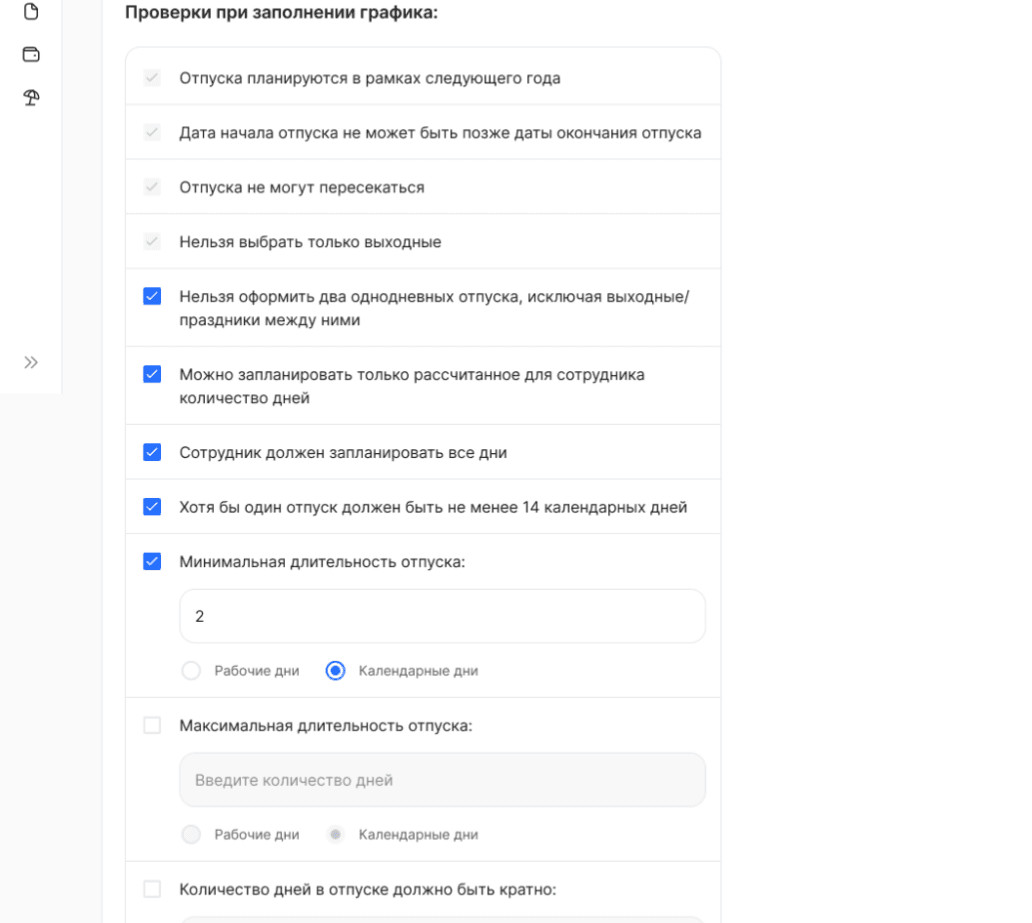Uncheck the two one-day vacations rule
1032x923 pixels.
coord(152,296)
